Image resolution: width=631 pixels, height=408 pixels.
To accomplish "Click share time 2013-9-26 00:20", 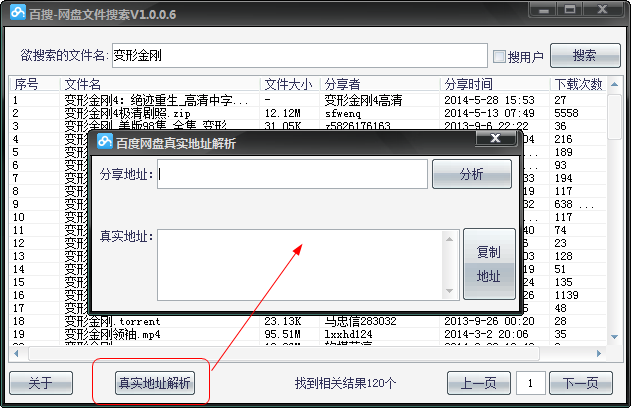I will click(x=489, y=321).
